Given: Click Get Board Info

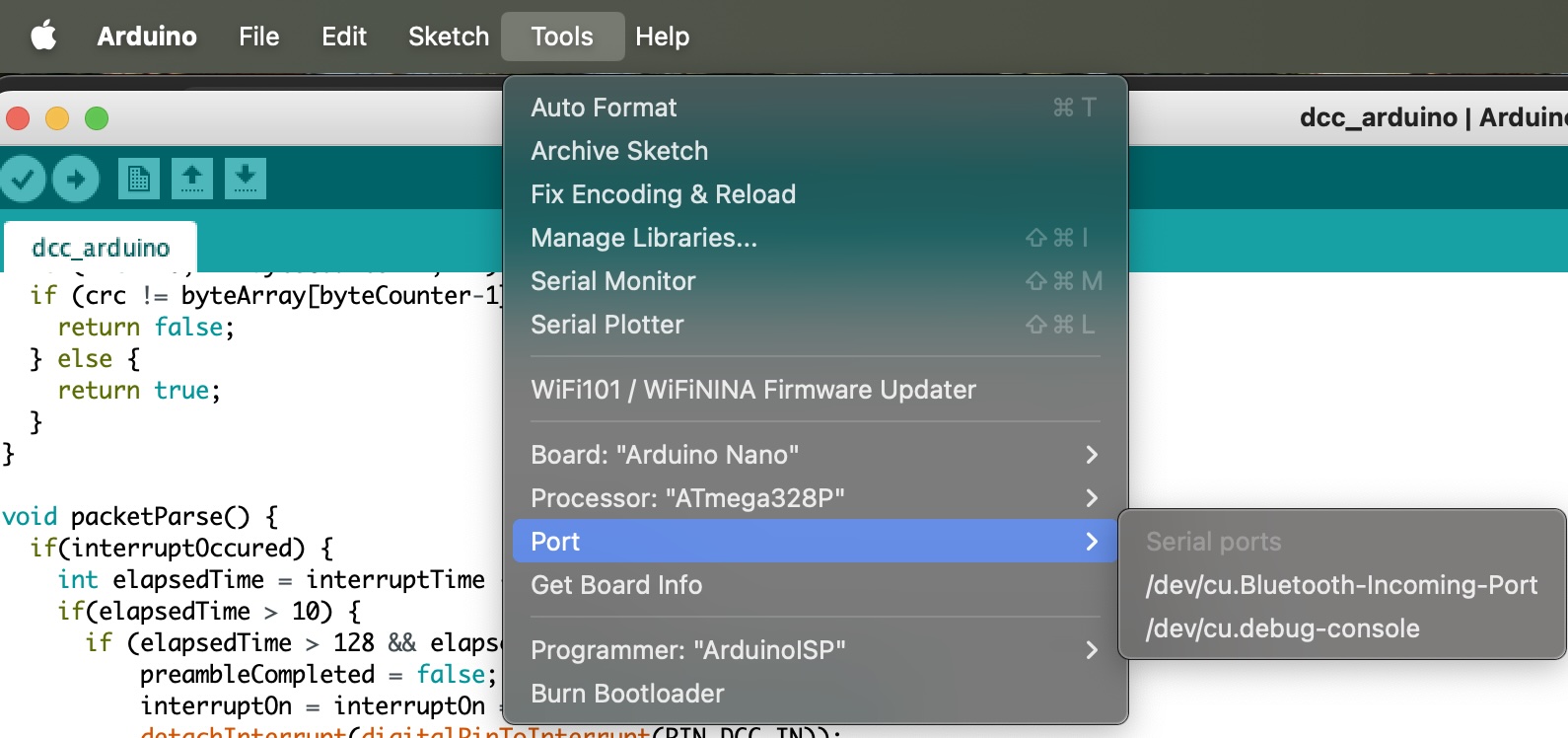Looking at the screenshot, I should (x=815, y=585).
